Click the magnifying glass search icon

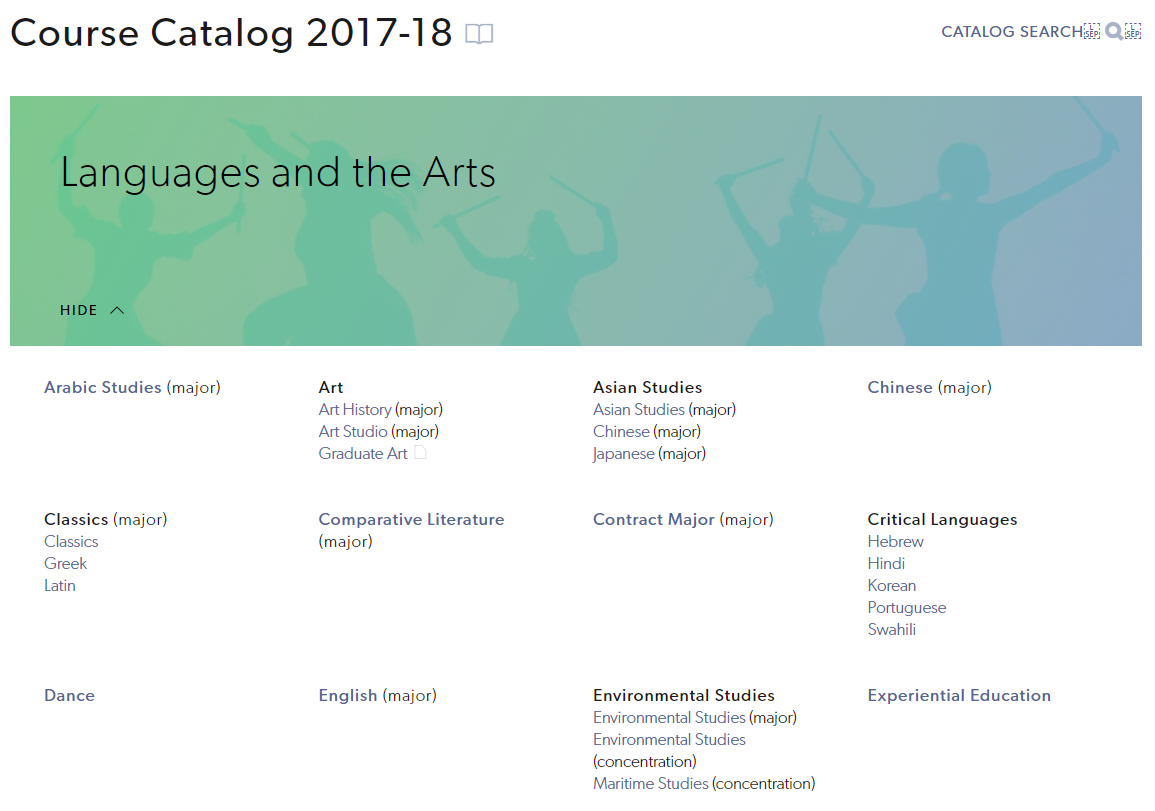tap(1114, 31)
